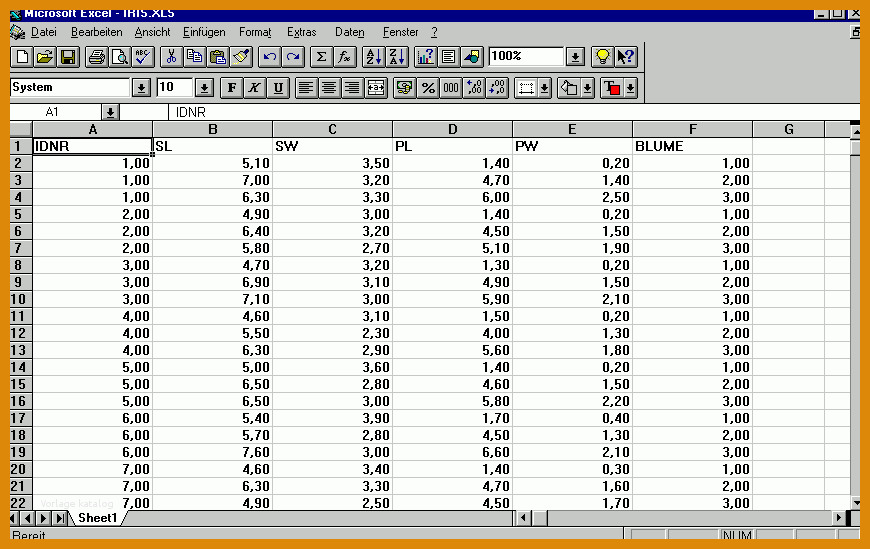870x549 pixels.
Task: Toggle italic K formatting
Action: 255,88
